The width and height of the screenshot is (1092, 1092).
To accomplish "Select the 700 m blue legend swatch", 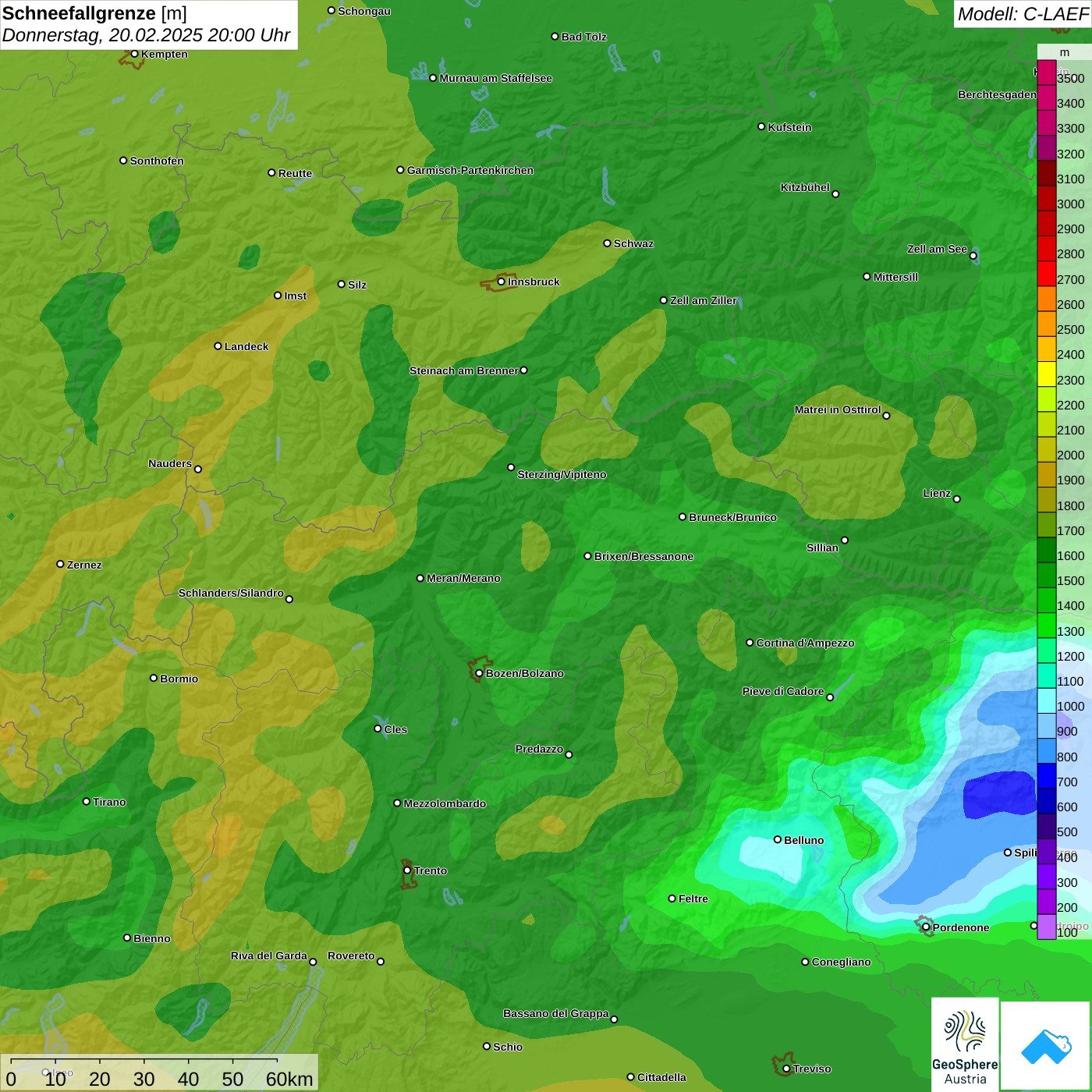I will point(1046,776).
